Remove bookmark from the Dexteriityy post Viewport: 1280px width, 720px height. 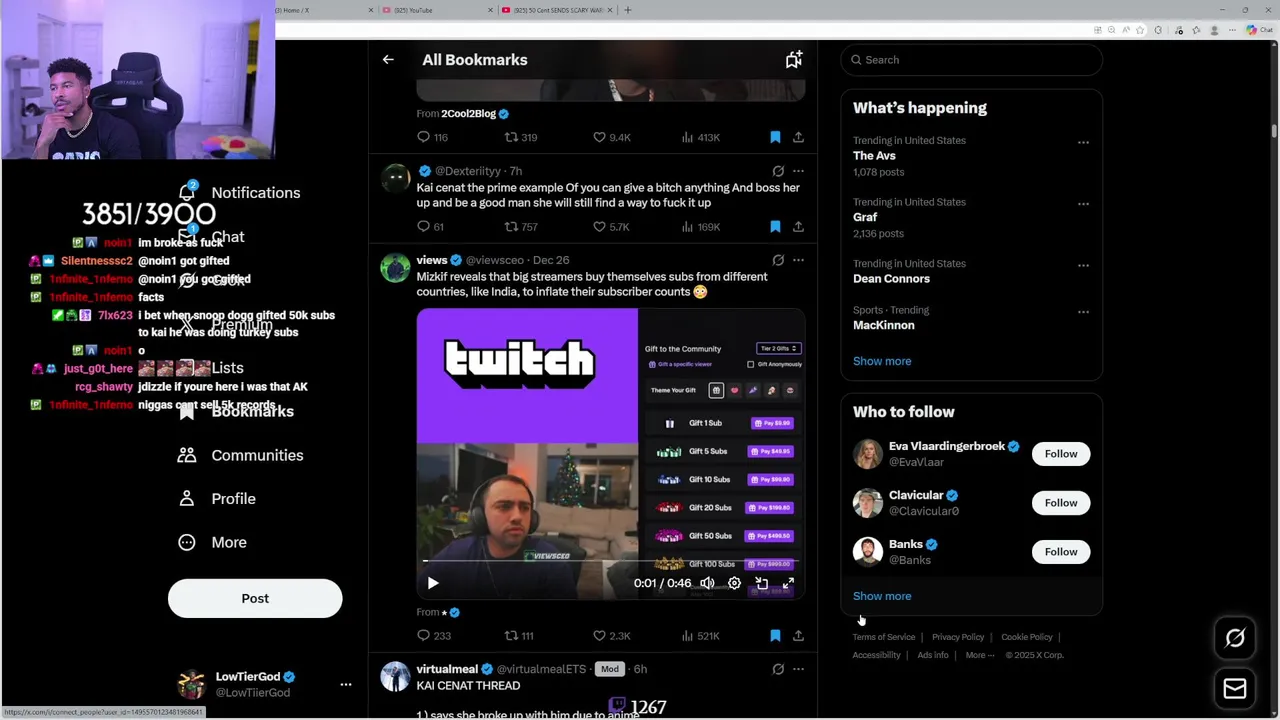click(775, 227)
